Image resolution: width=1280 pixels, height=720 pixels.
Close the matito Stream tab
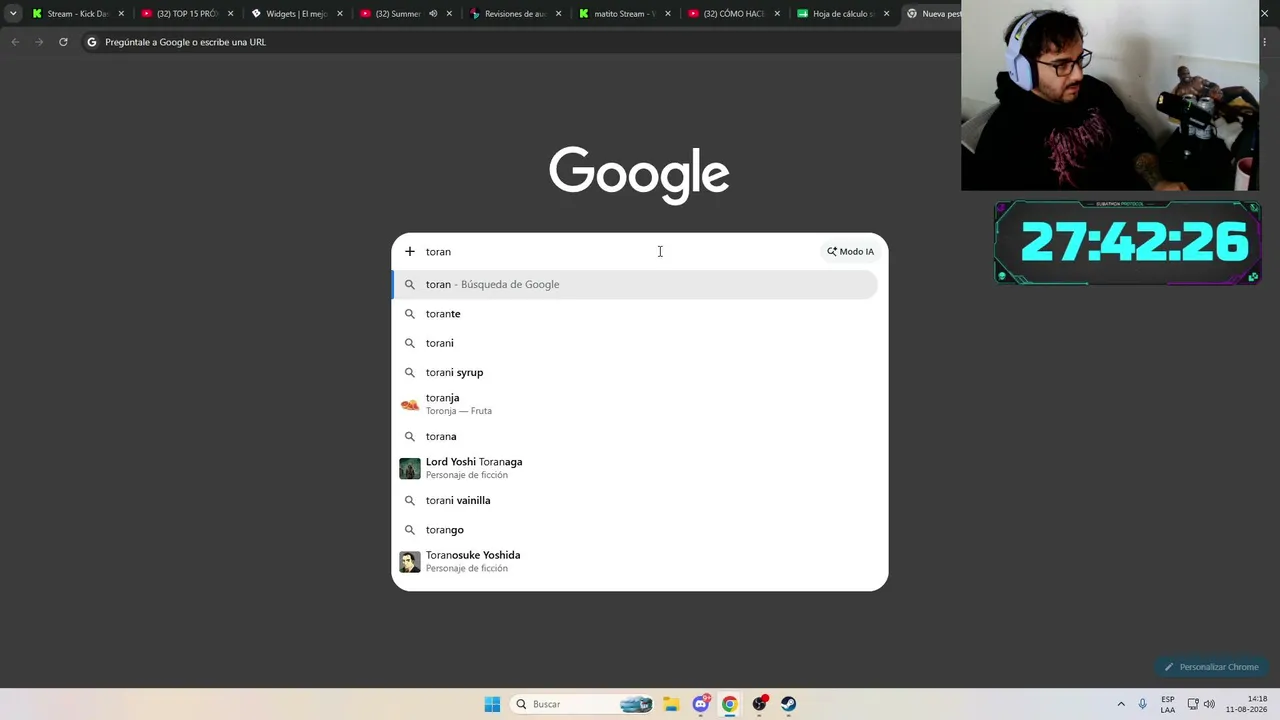[x=667, y=14]
